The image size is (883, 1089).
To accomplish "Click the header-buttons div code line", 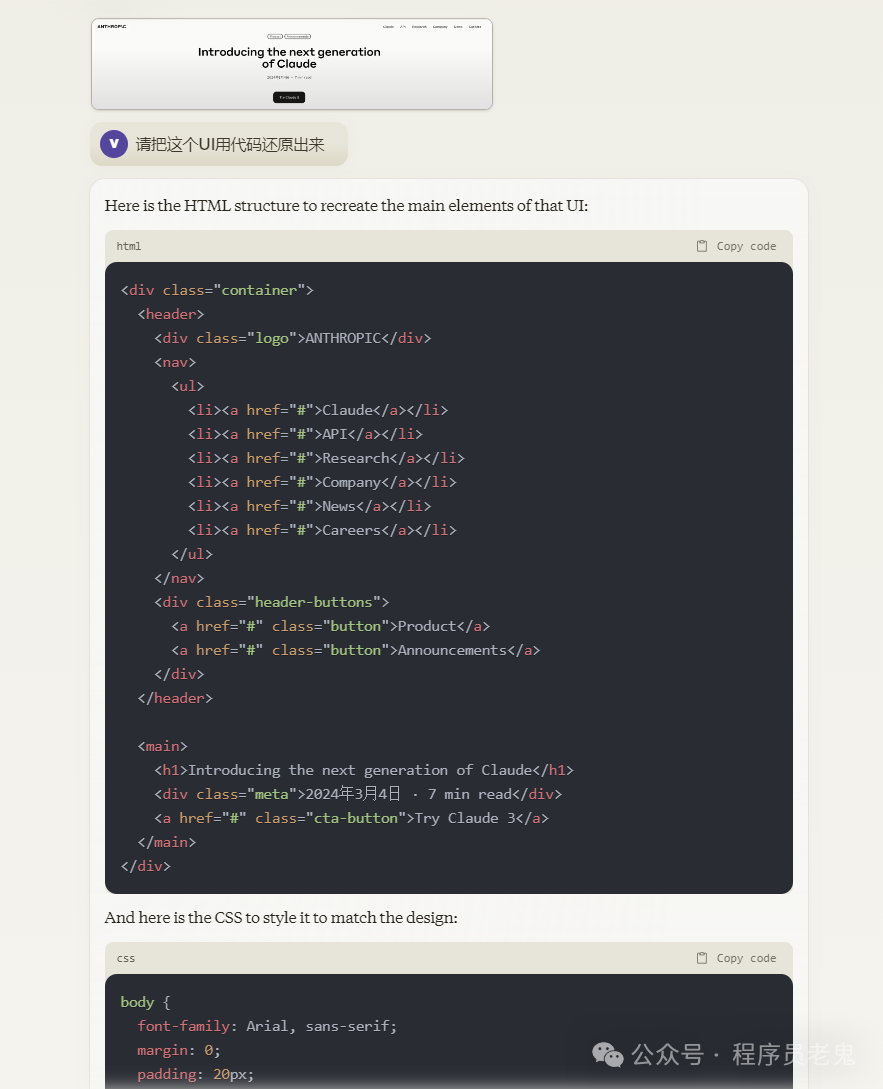I will coord(272,602).
